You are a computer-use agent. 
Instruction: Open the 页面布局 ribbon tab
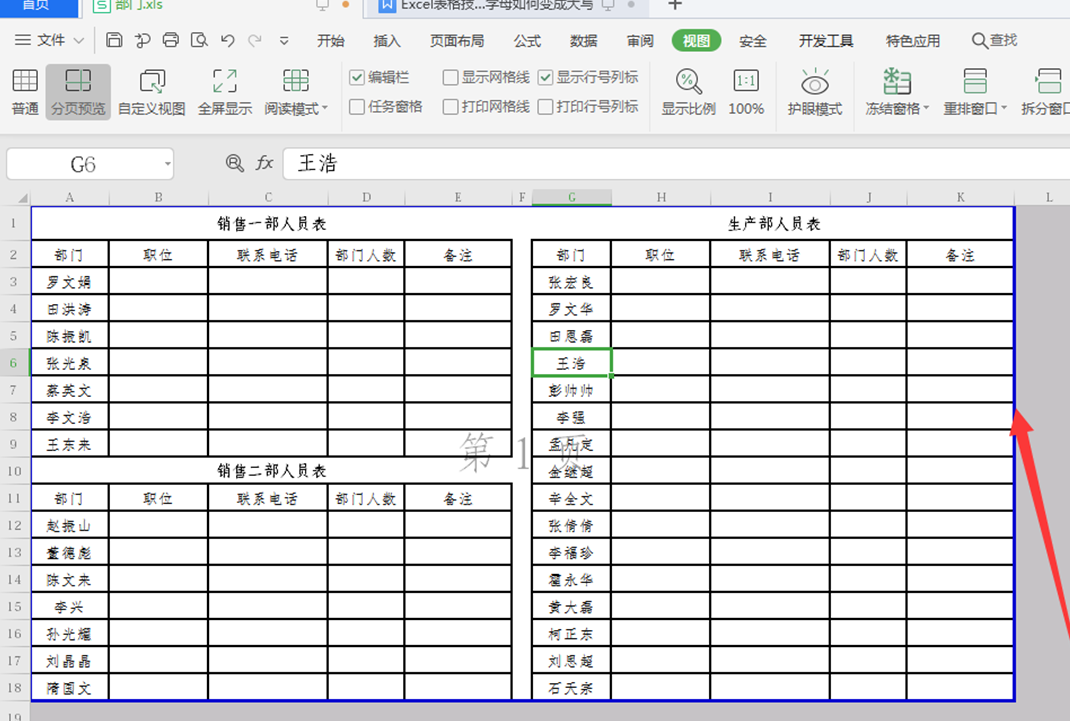(x=457, y=41)
